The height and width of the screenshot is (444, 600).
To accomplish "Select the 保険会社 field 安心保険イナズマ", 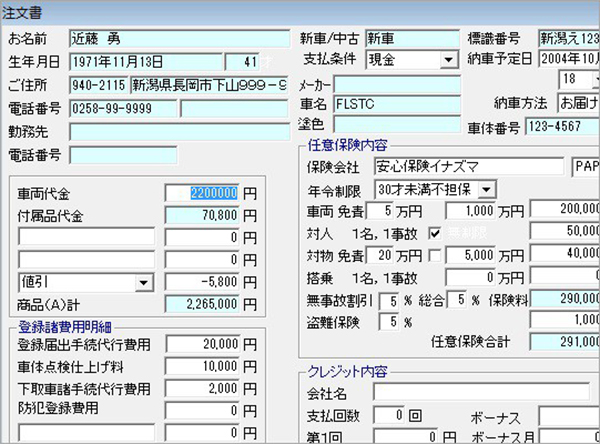I will pyautogui.click(x=469, y=167).
